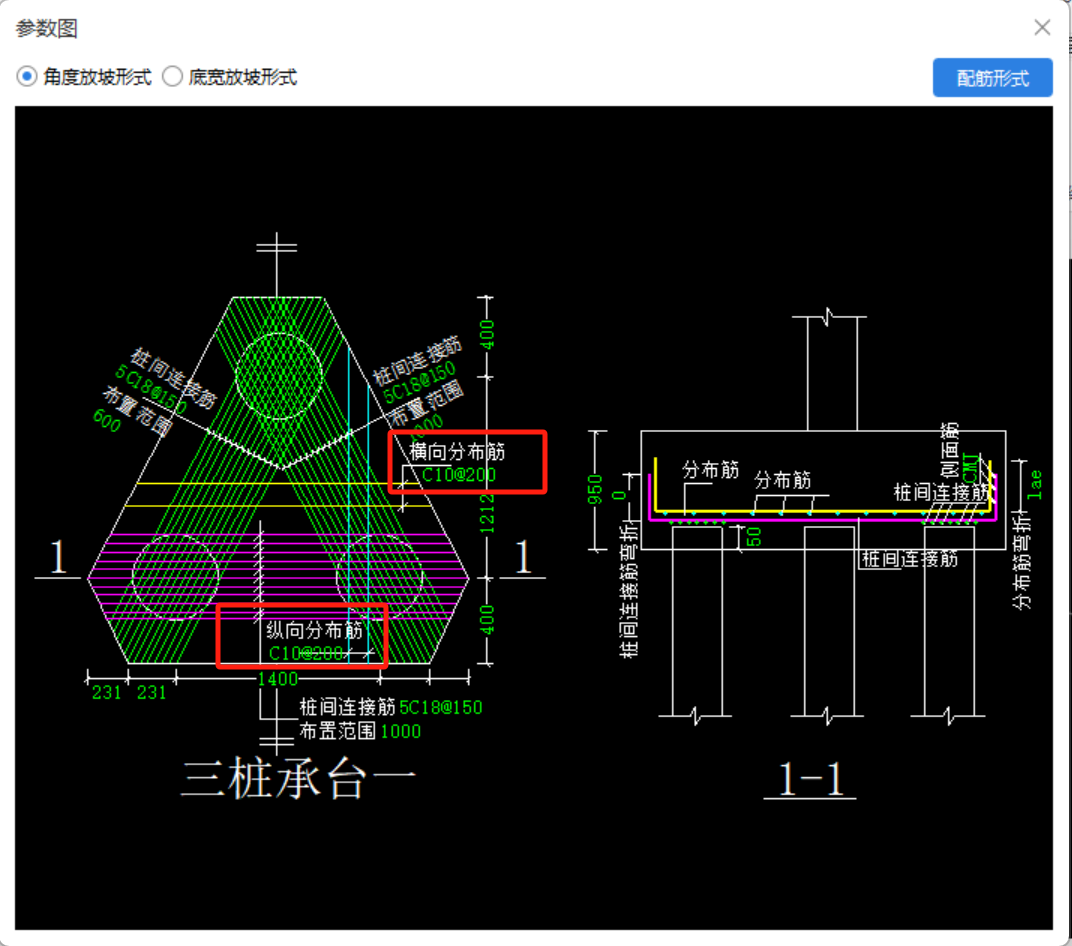Edit the horizontal dimension 1400
Screen dimensions: 1072x946
[x=278, y=679]
